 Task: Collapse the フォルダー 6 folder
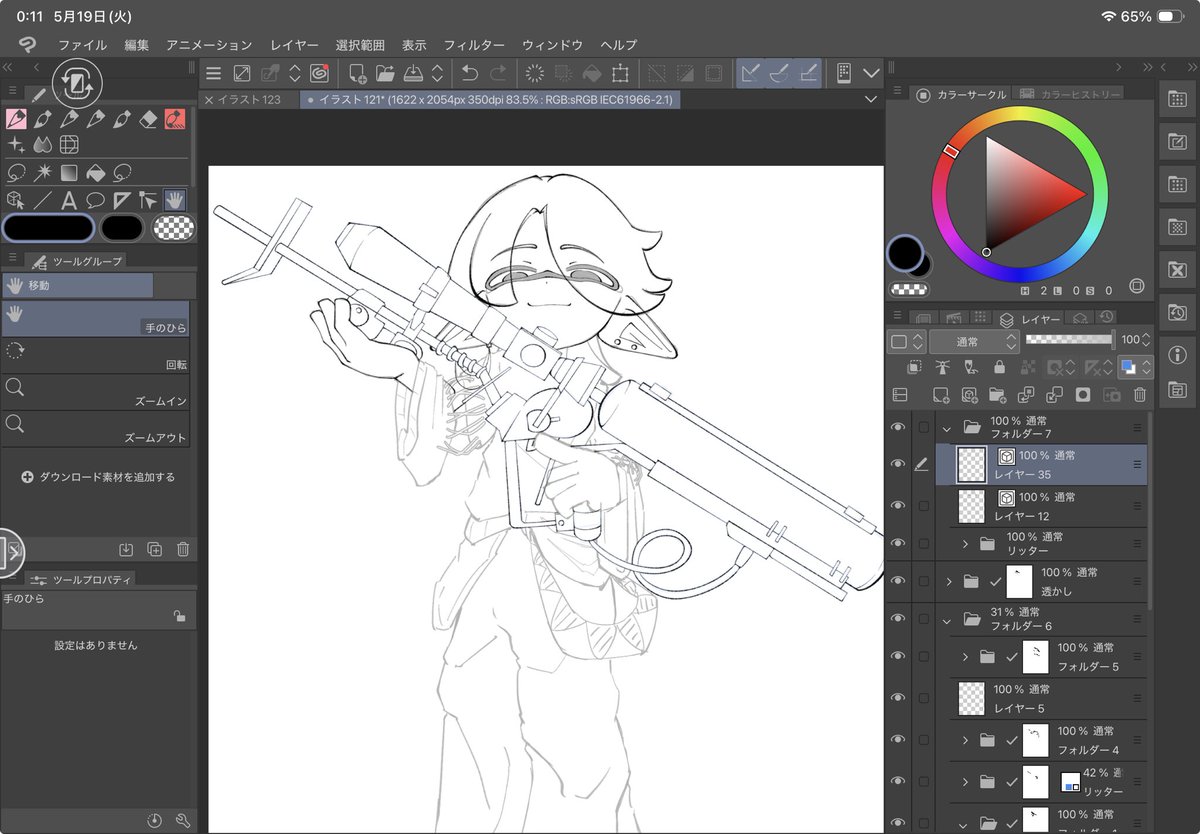click(946, 619)
